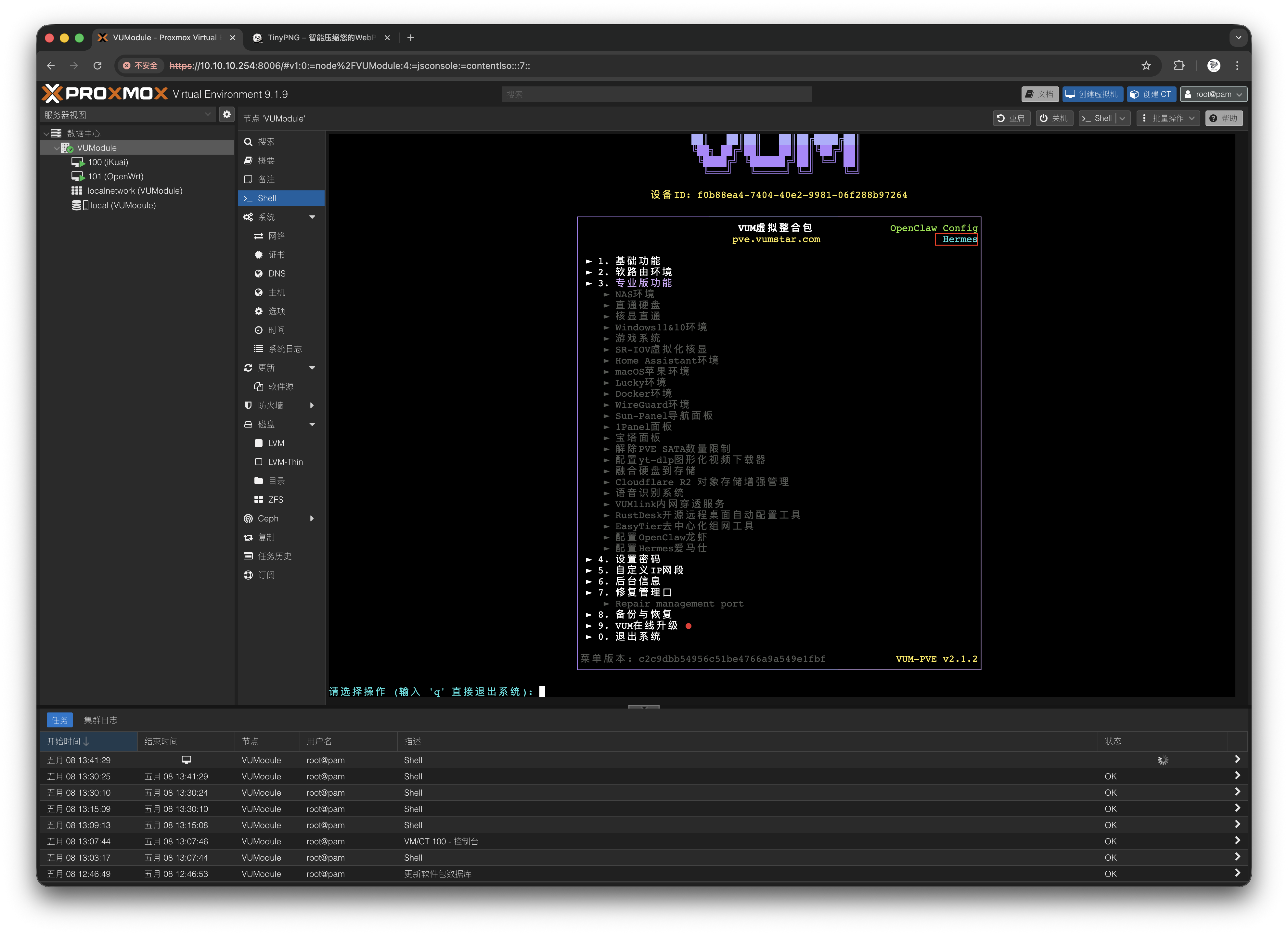The height and width of the screenshot is (935, 1288).
Task: Sort by the 开始时间 column header
Action: point(89,741)
